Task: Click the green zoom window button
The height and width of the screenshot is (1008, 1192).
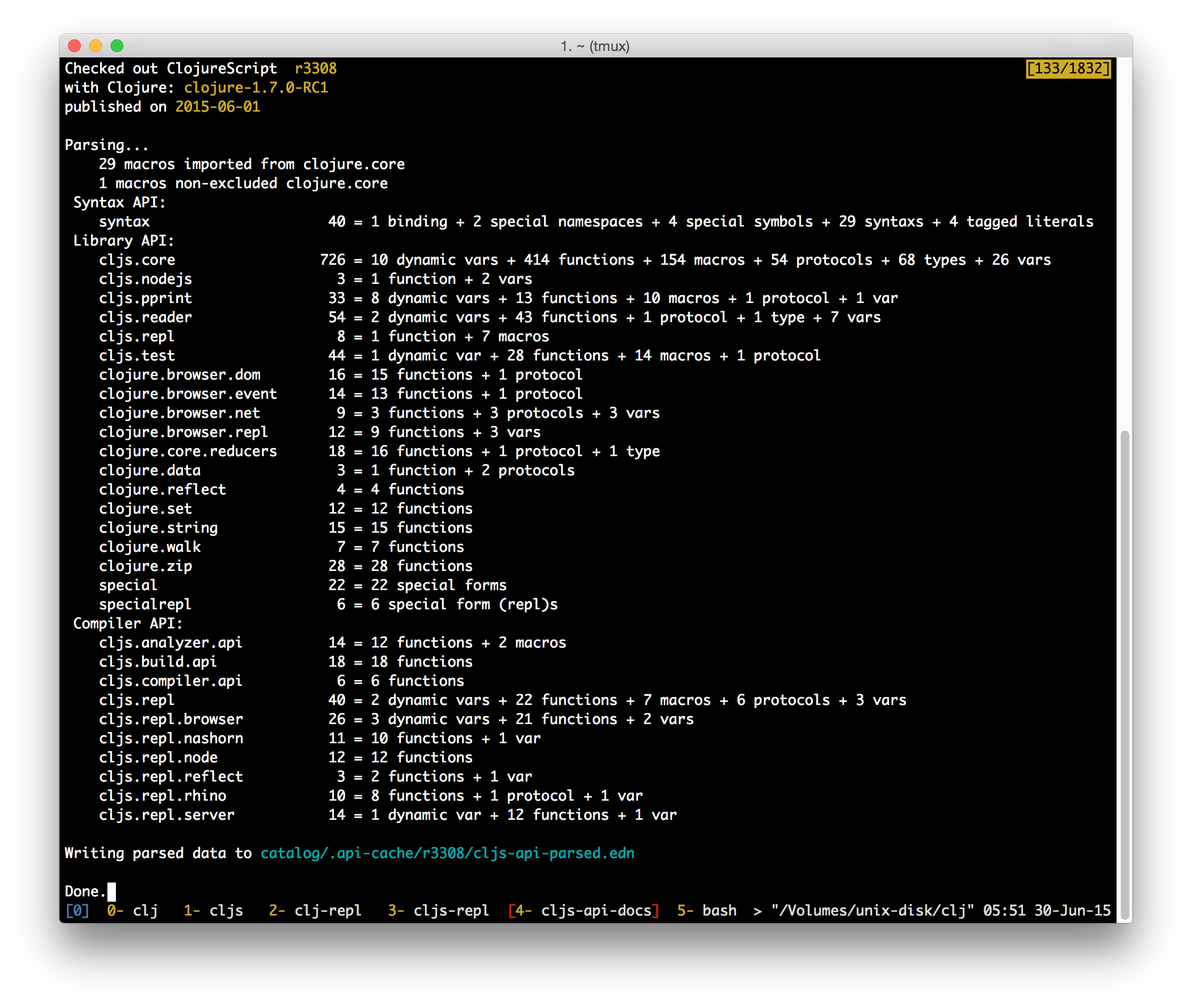Action: [x=117, y=46]
